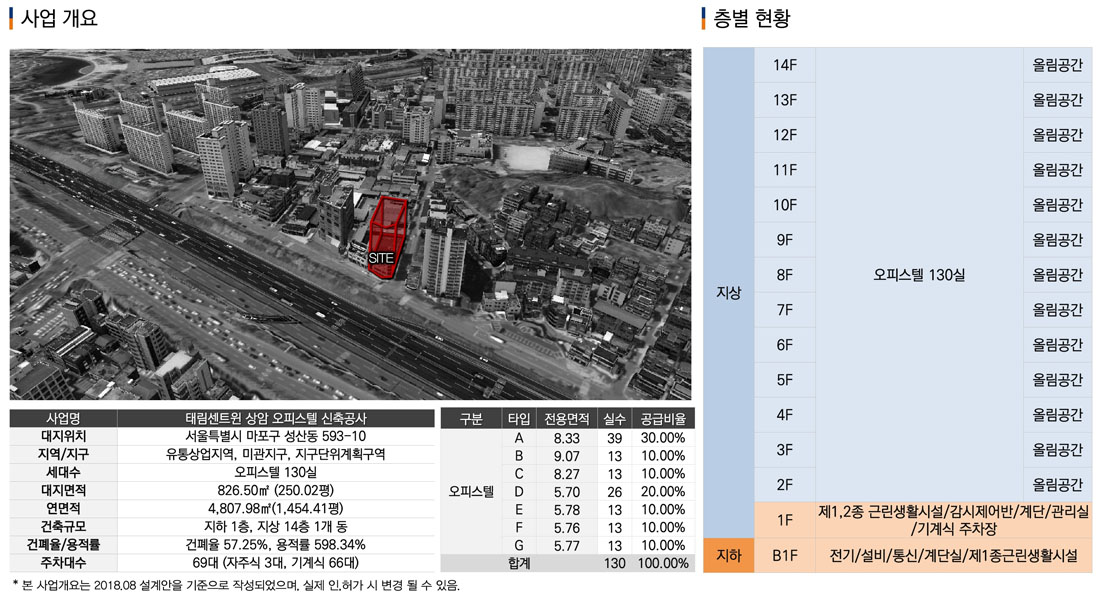Viewport: 1100px width, 594px height.
Task: Select '유통상업지역, 미관지구, 지구단위계획구역' value
Action: click(x=276, y=454)
